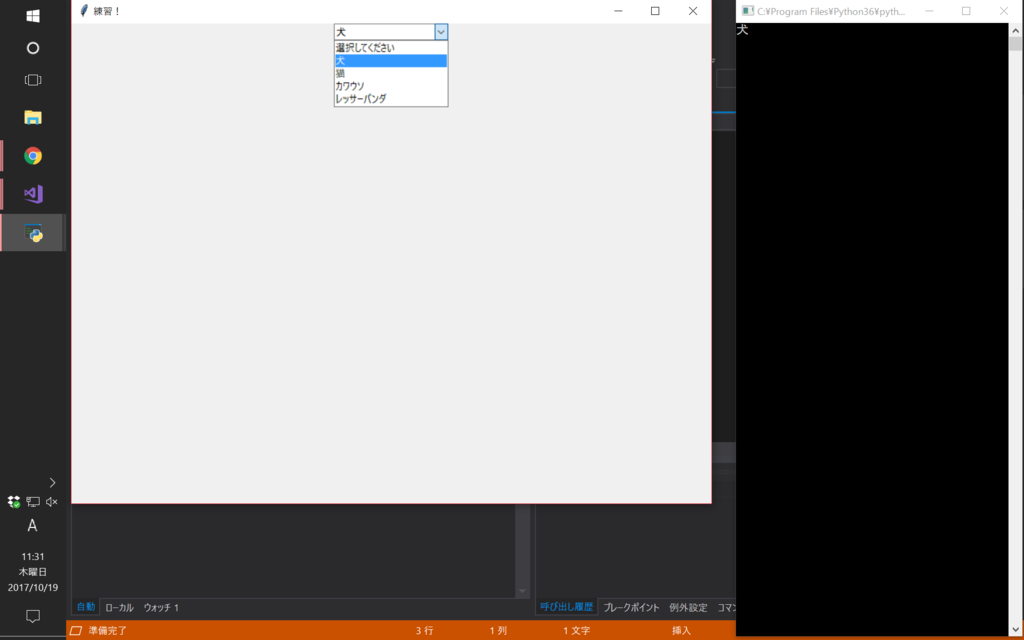Screen dimensions: 1024x640
Task: Choose レッサーパンダ from the dropdown list
Action: pos(391,99)
